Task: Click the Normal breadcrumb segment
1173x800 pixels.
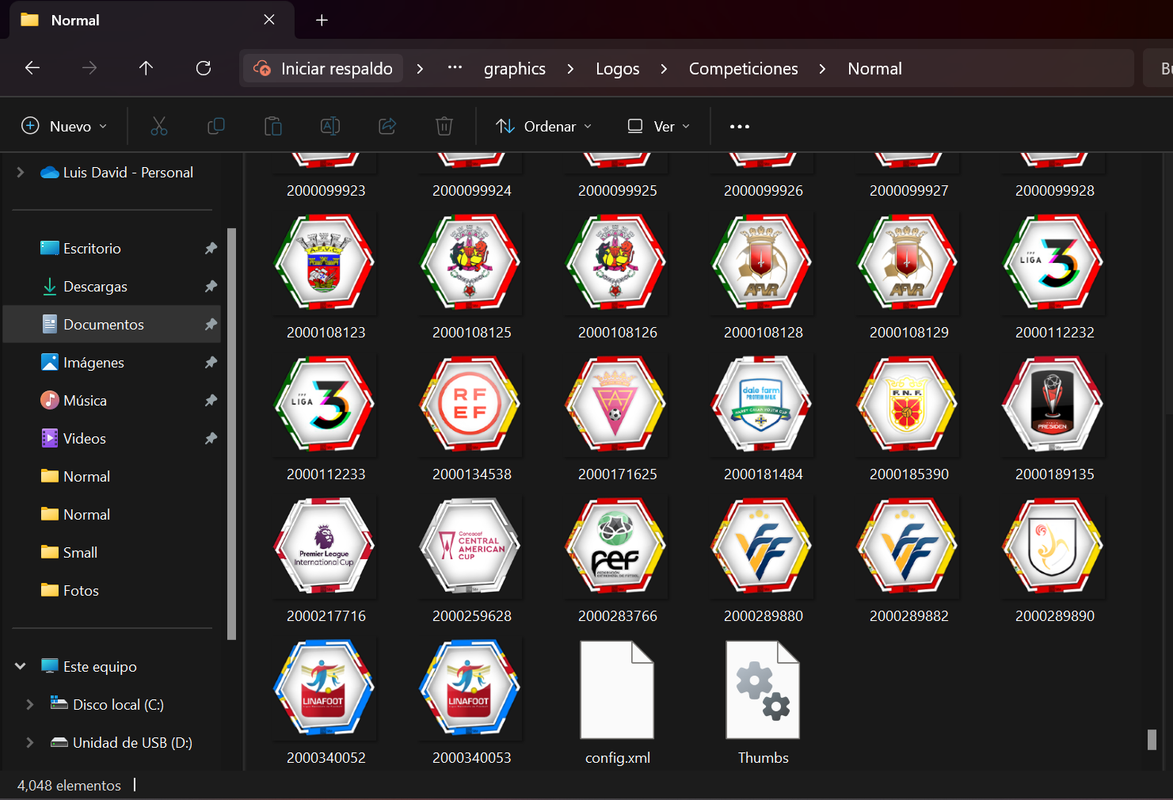Action: pos(875,69)
